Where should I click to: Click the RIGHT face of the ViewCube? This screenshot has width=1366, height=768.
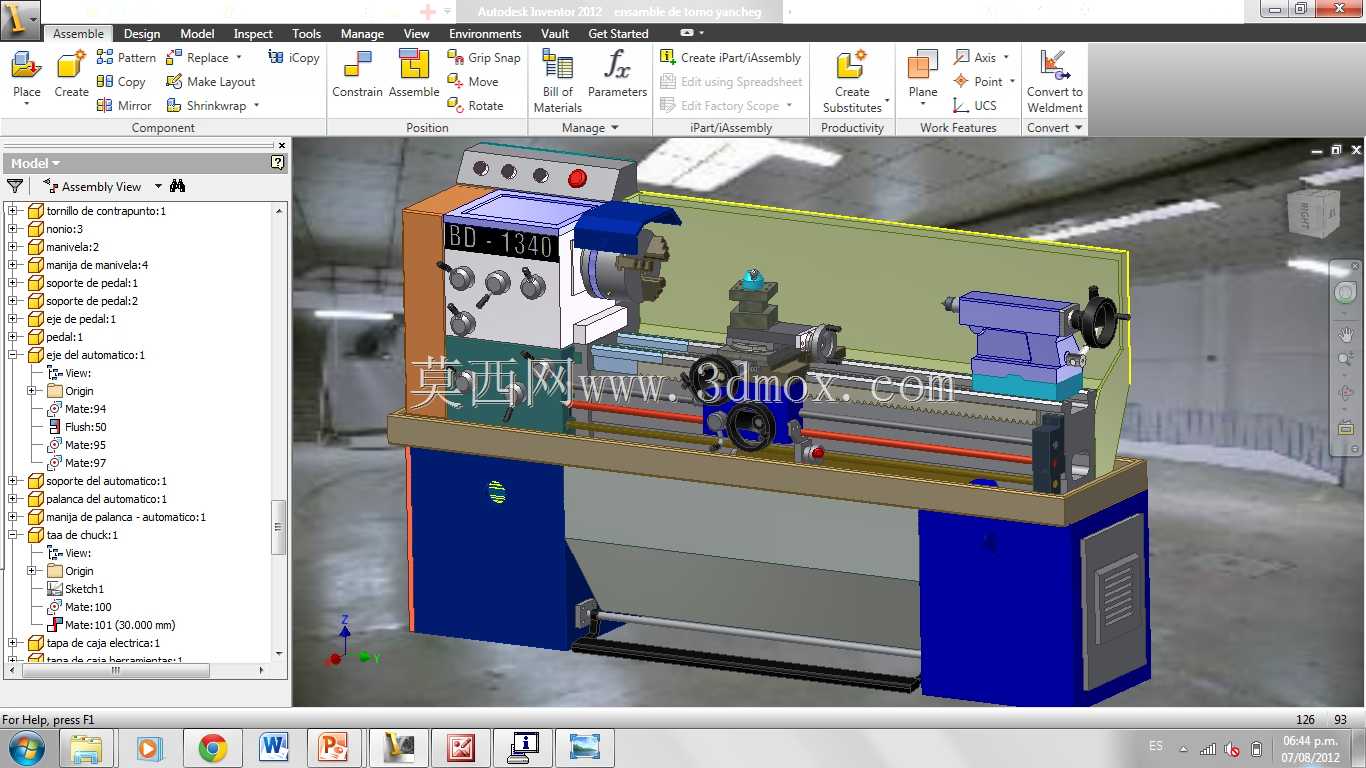[1304, 213]
